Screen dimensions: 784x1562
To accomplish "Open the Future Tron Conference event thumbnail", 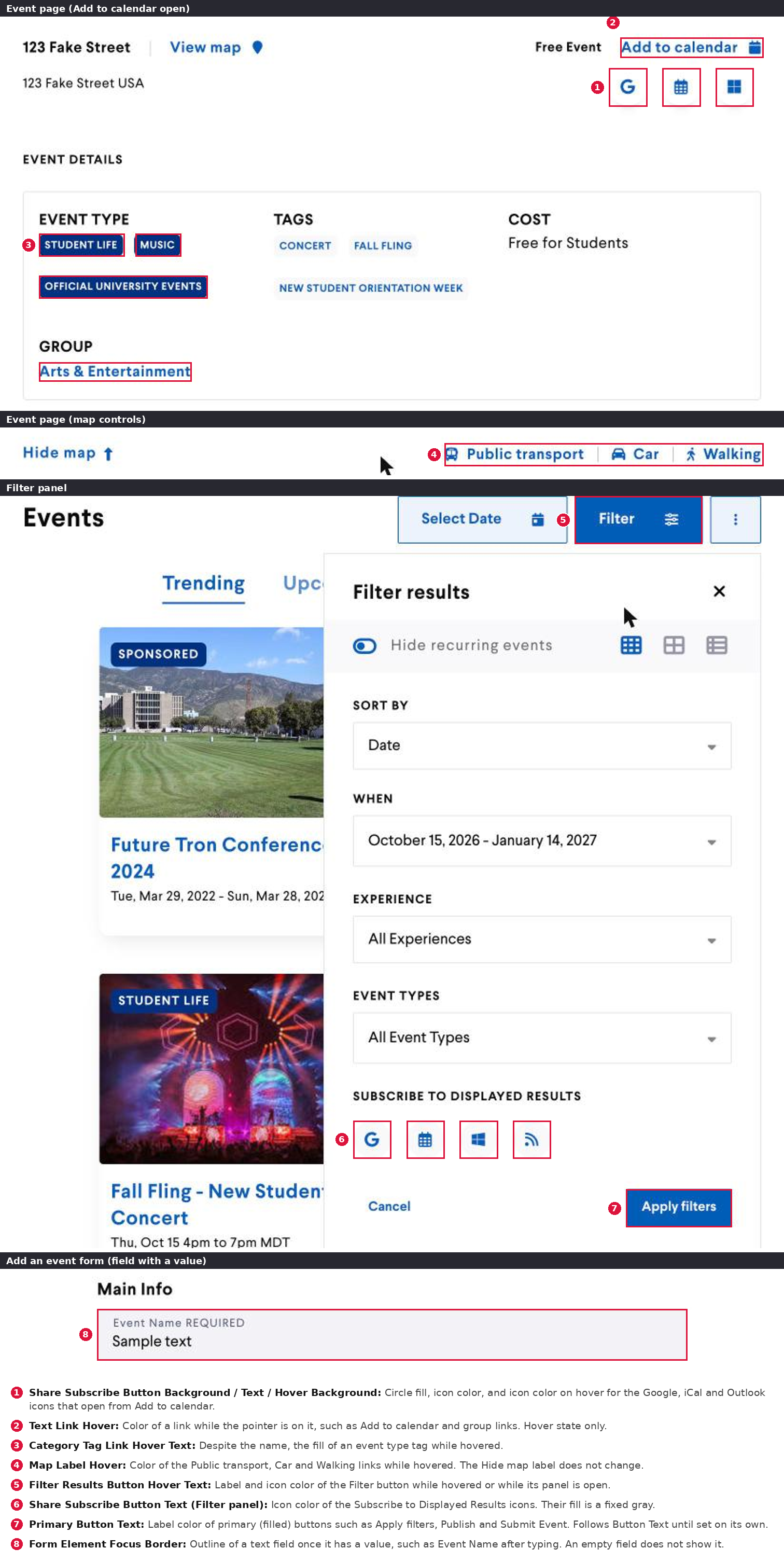I will click(212, 722).
